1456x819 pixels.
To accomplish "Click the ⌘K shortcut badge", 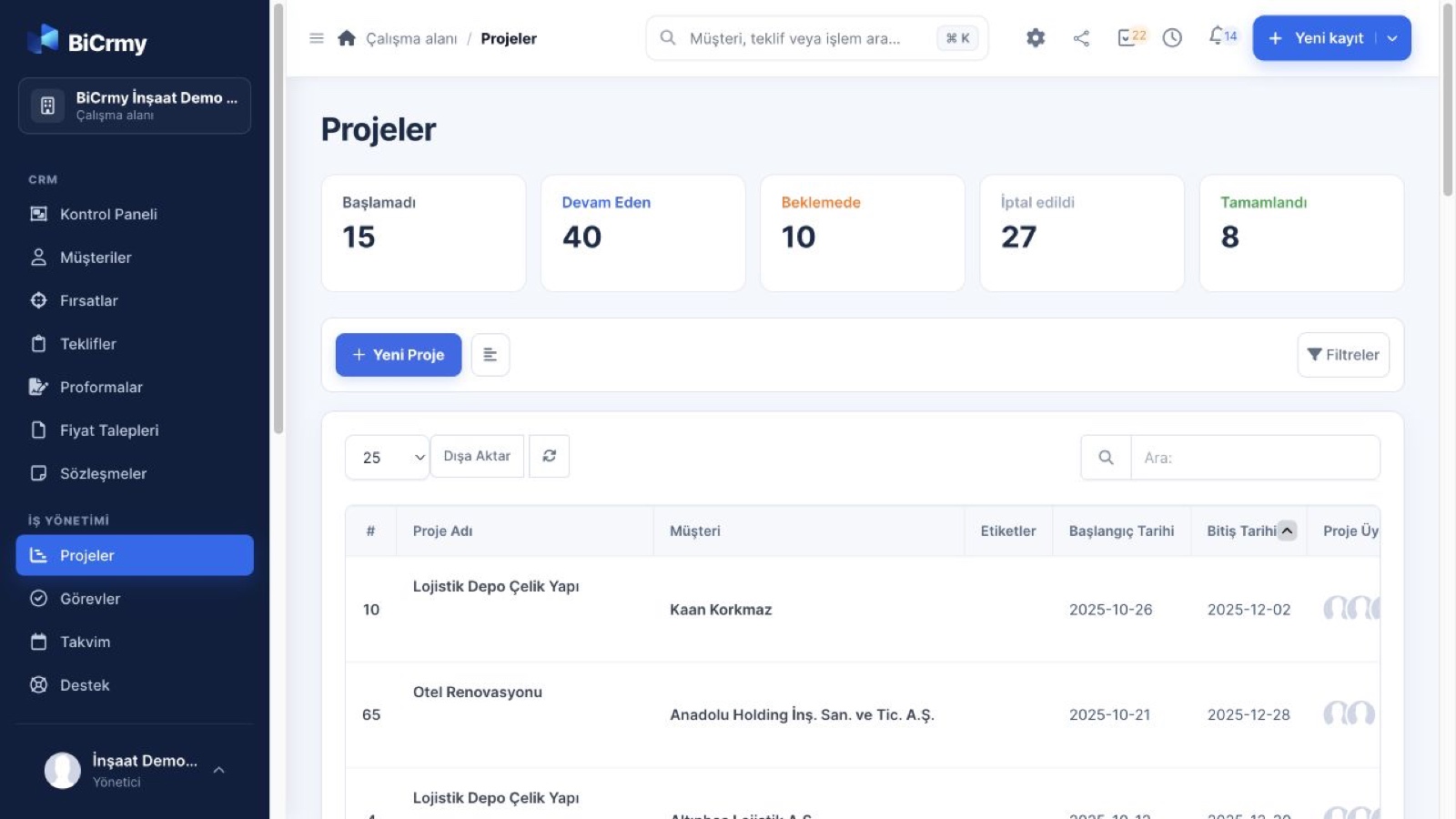I will [x=958, y=38].
